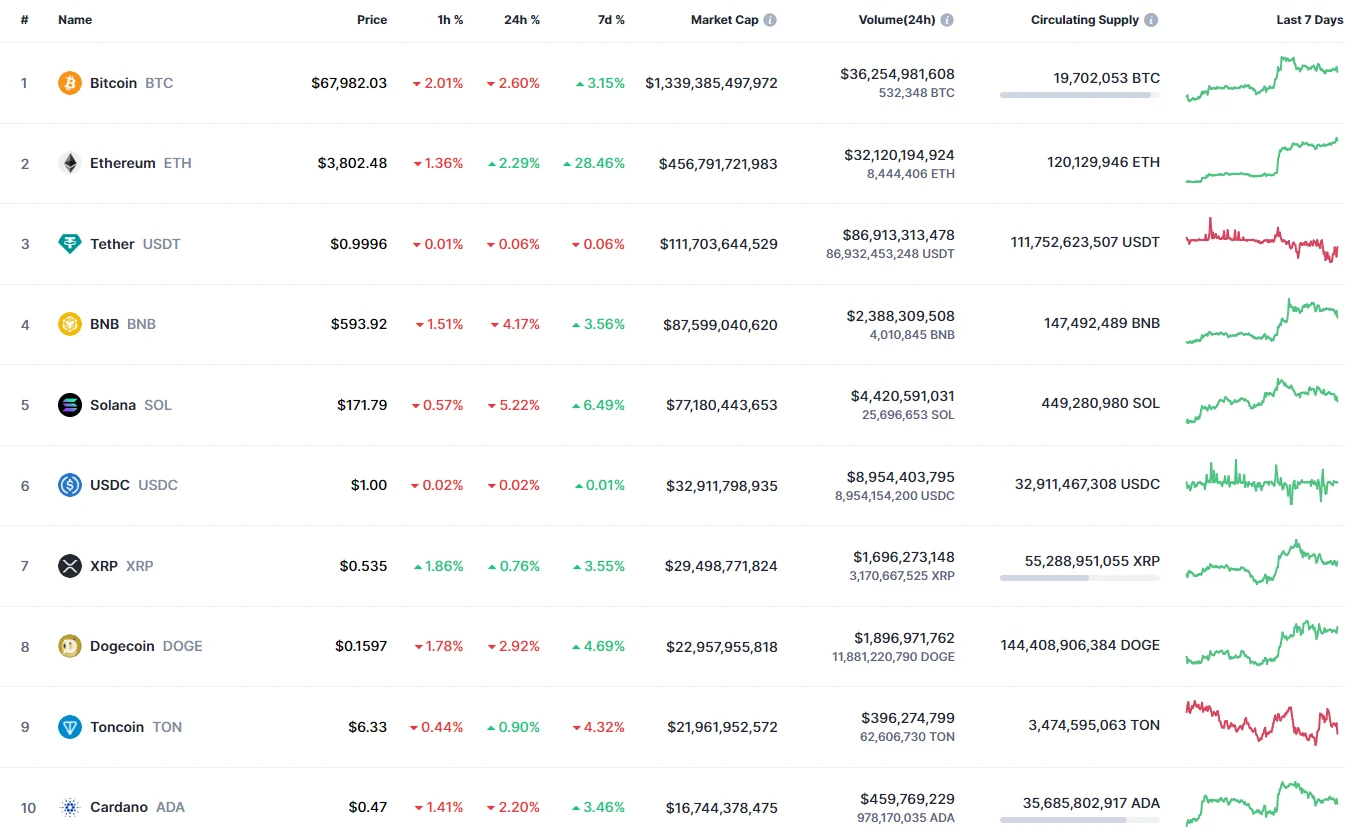Sort the table by Price column

click(372, 20)
